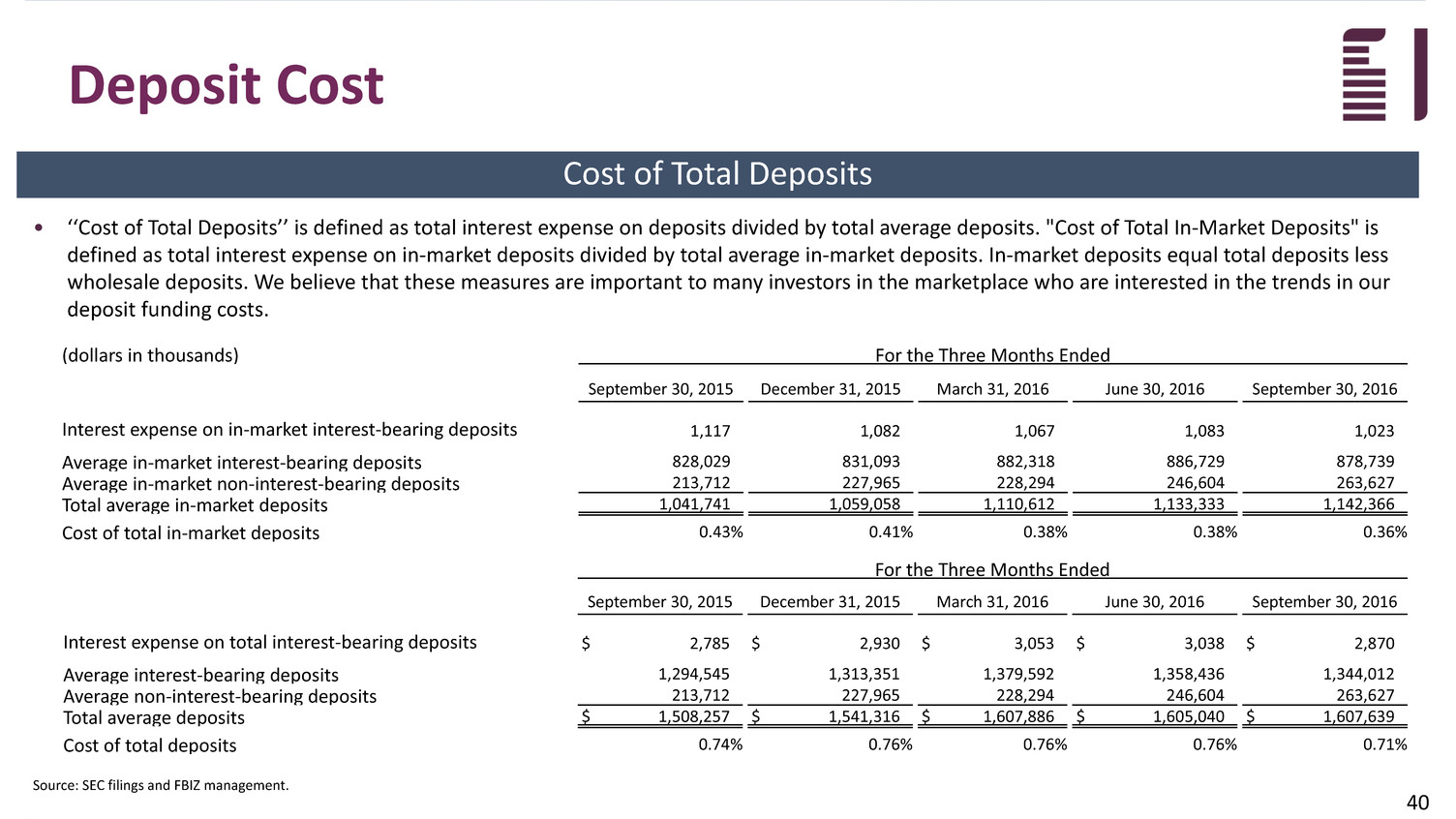Select value 1,358,436

pyautogui.click(x=1189, y=674)
